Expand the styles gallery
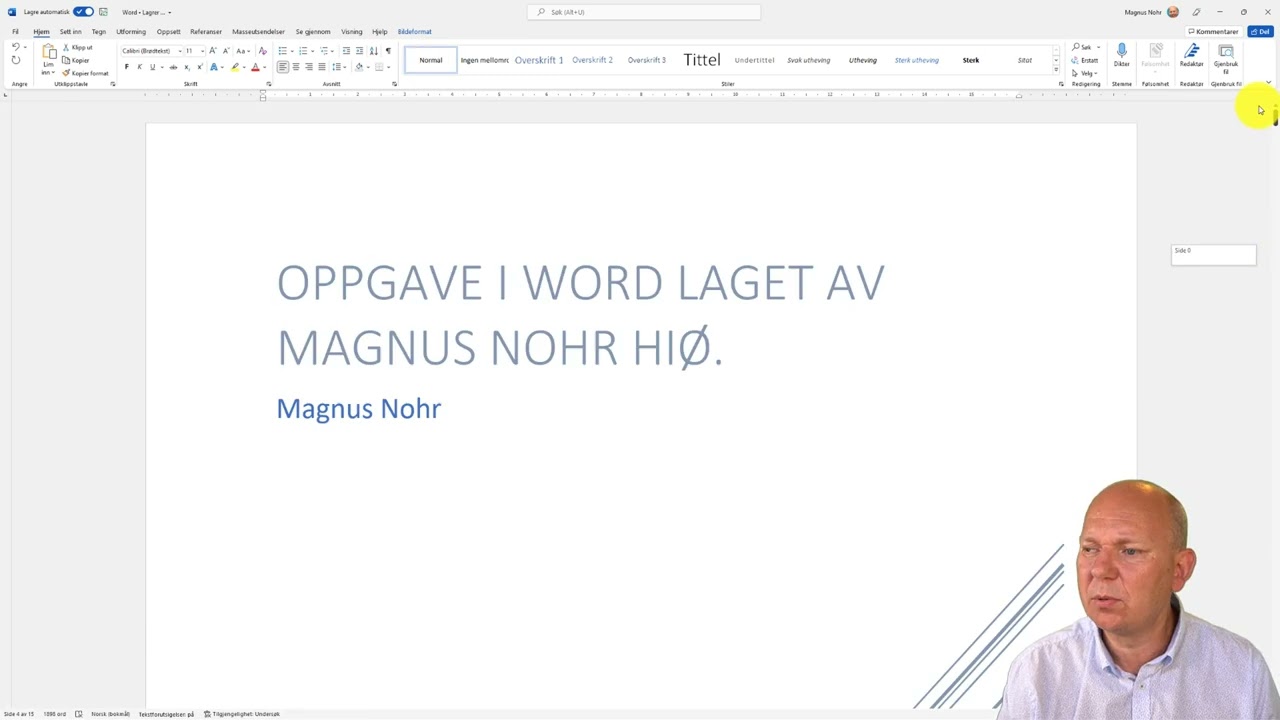Viewport: 1280px width, 720px height. point(1056,71)
